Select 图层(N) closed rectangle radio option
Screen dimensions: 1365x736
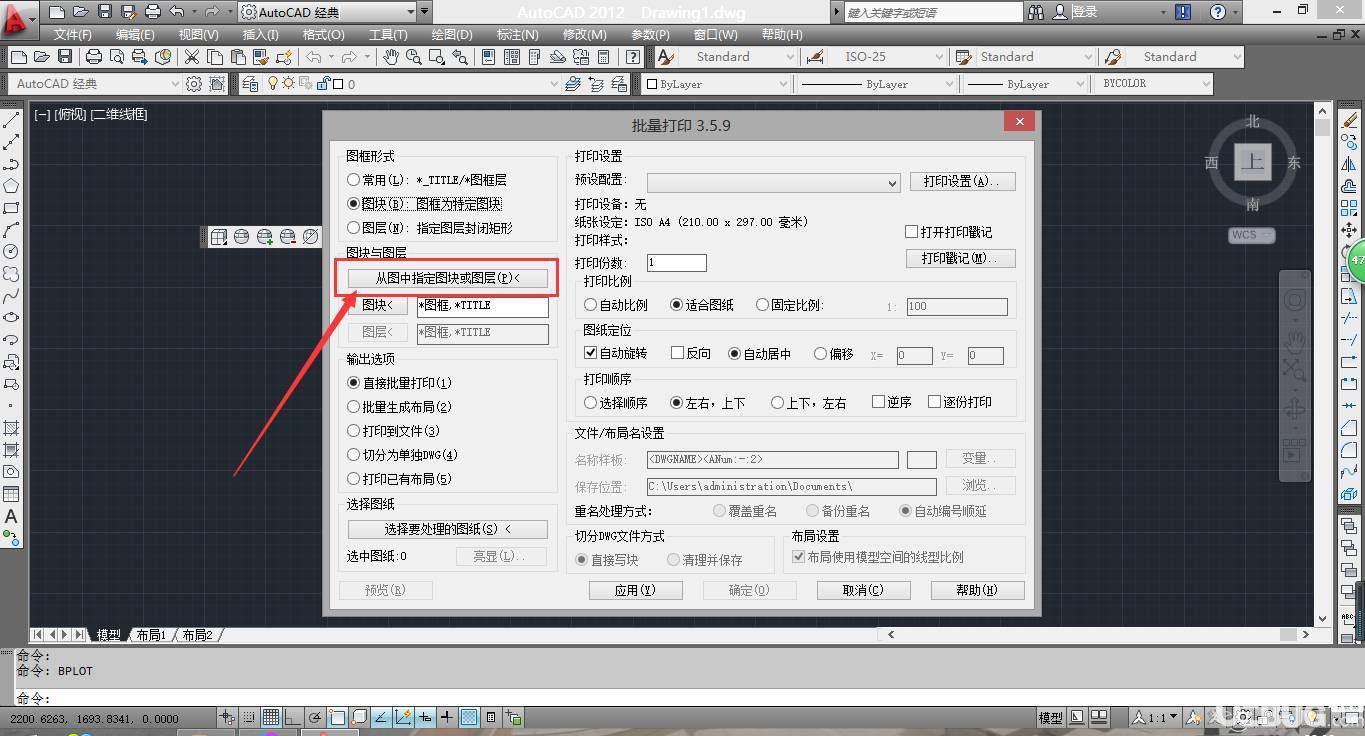pyautogui.click(x=353, y=228)
